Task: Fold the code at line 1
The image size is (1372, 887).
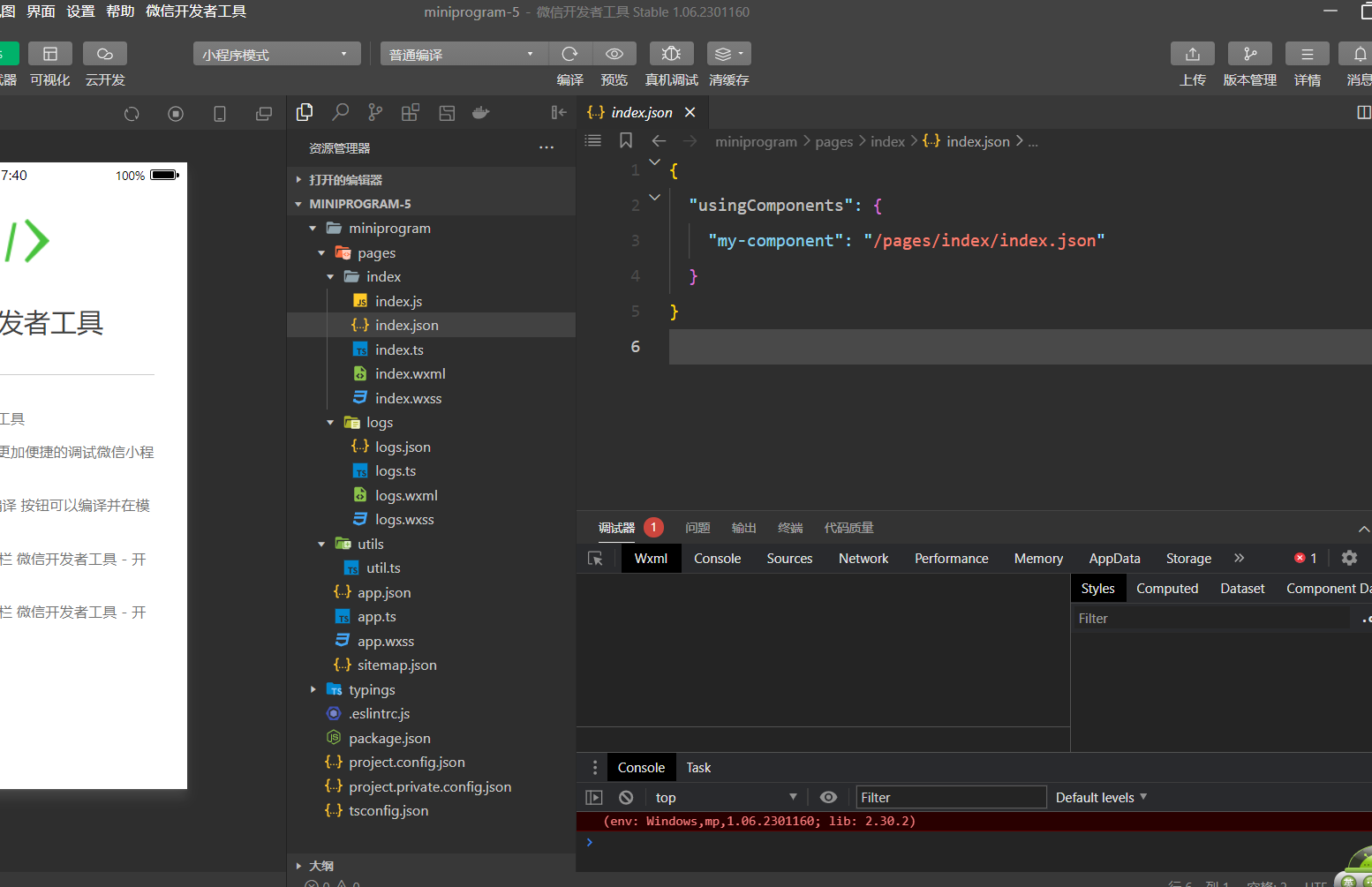Action: point(654,162)
